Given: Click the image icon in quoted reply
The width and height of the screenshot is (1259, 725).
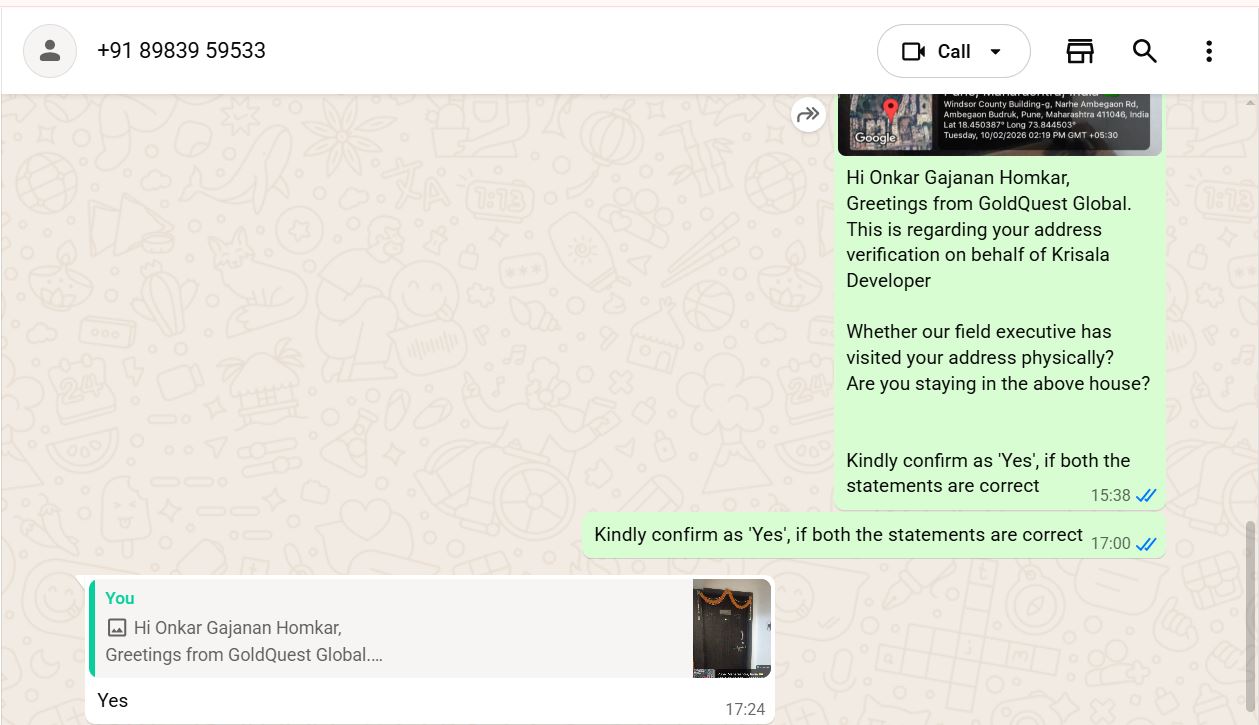Looking at the screenshot, I should [117, 628].
